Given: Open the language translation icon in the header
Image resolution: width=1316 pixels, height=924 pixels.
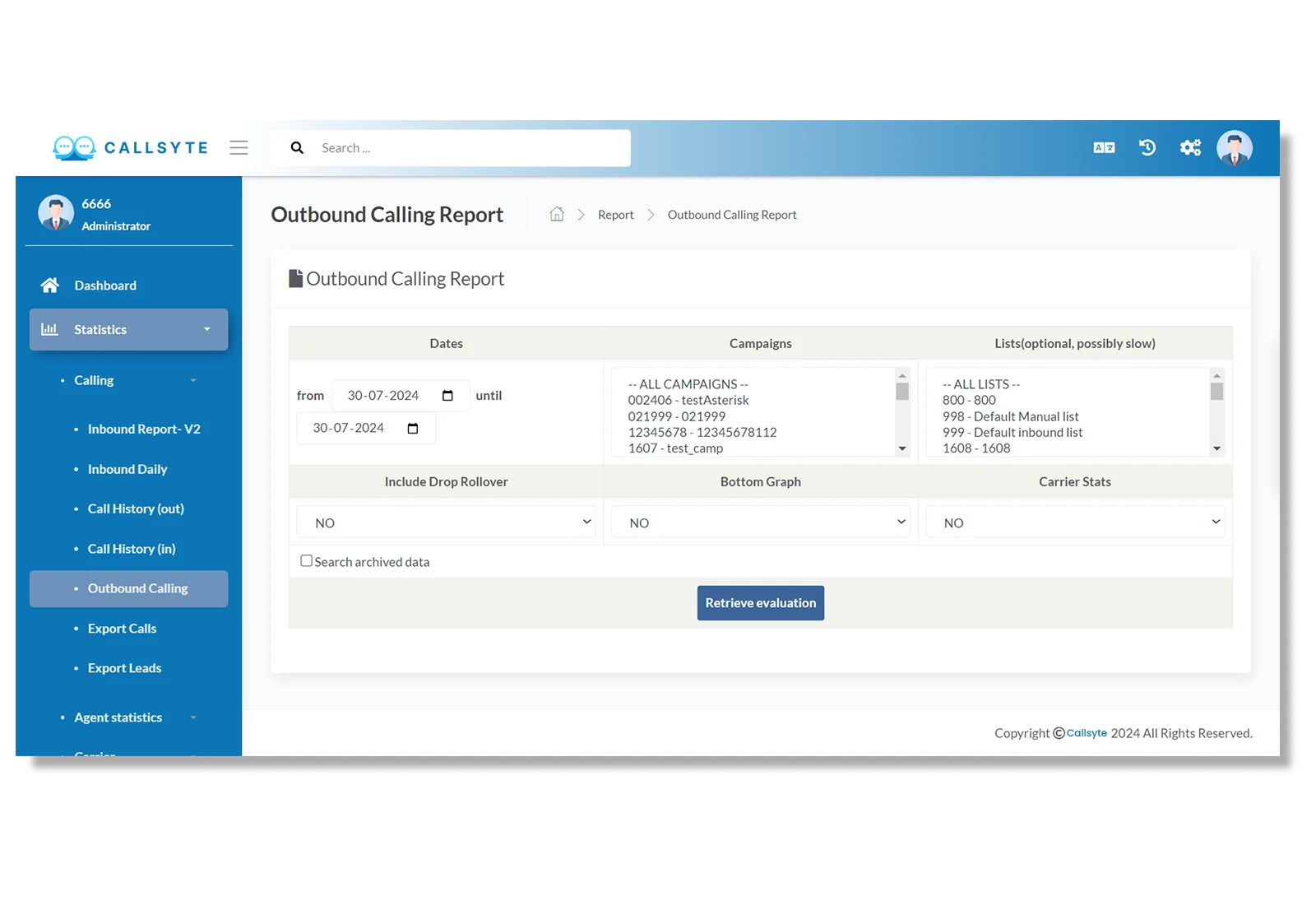Looking at the screenshot, I should point(1104,147).
